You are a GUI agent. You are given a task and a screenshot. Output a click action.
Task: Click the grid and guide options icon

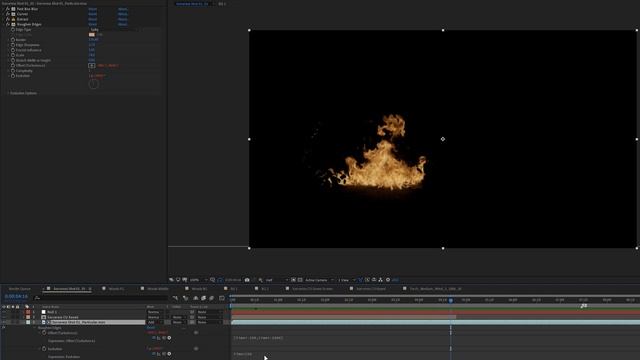(213, 280)
